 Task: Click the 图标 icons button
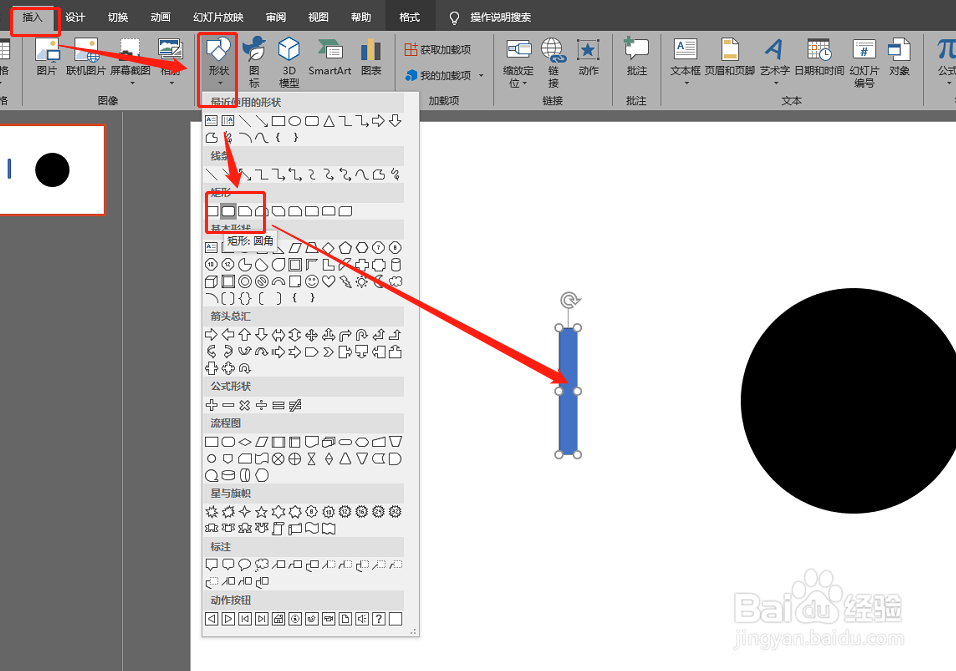[x=254, y=61]
